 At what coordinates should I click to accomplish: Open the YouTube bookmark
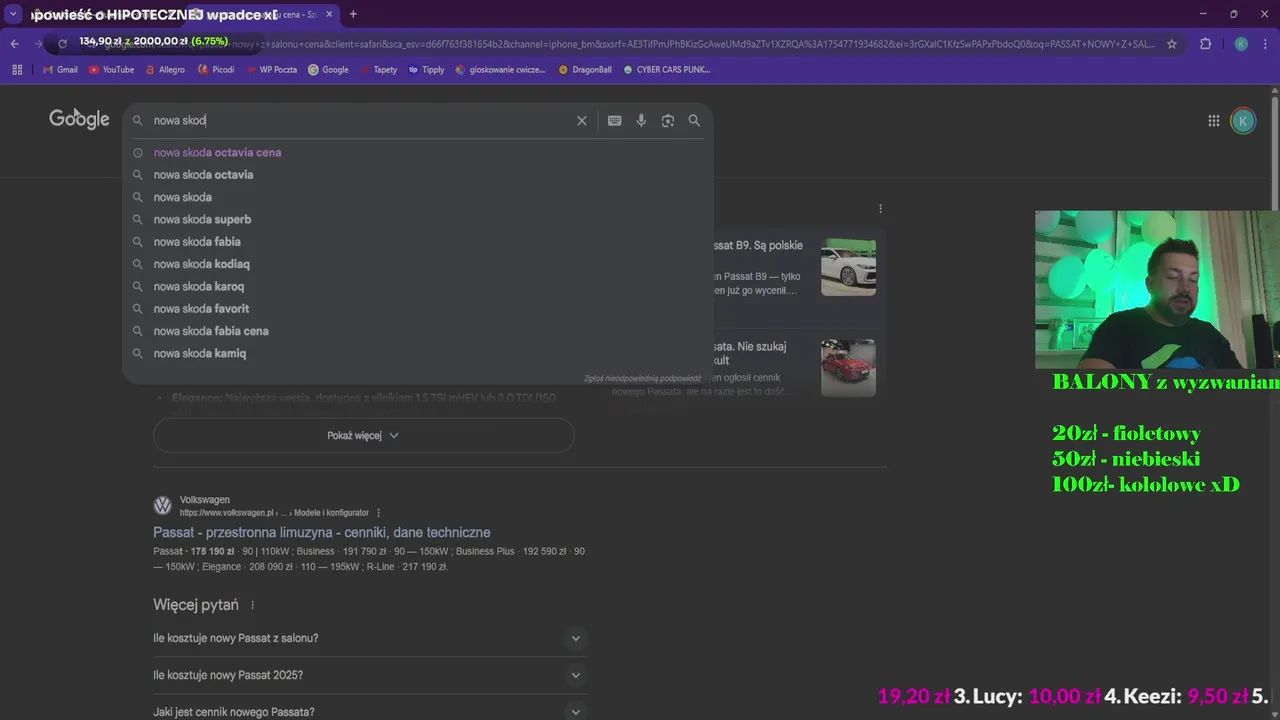[x=111, y=70]
